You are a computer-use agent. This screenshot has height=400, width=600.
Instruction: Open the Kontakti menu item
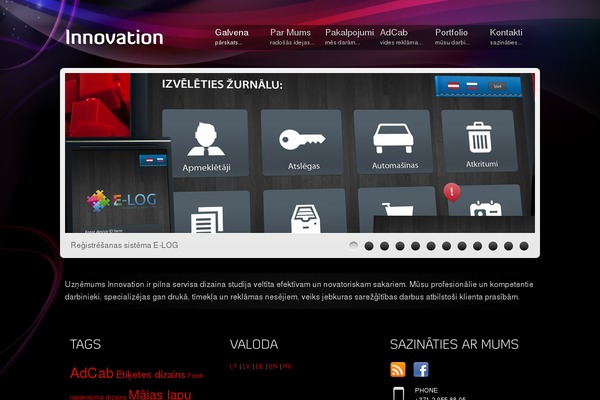pyautogui.click(x=506, y=37)
